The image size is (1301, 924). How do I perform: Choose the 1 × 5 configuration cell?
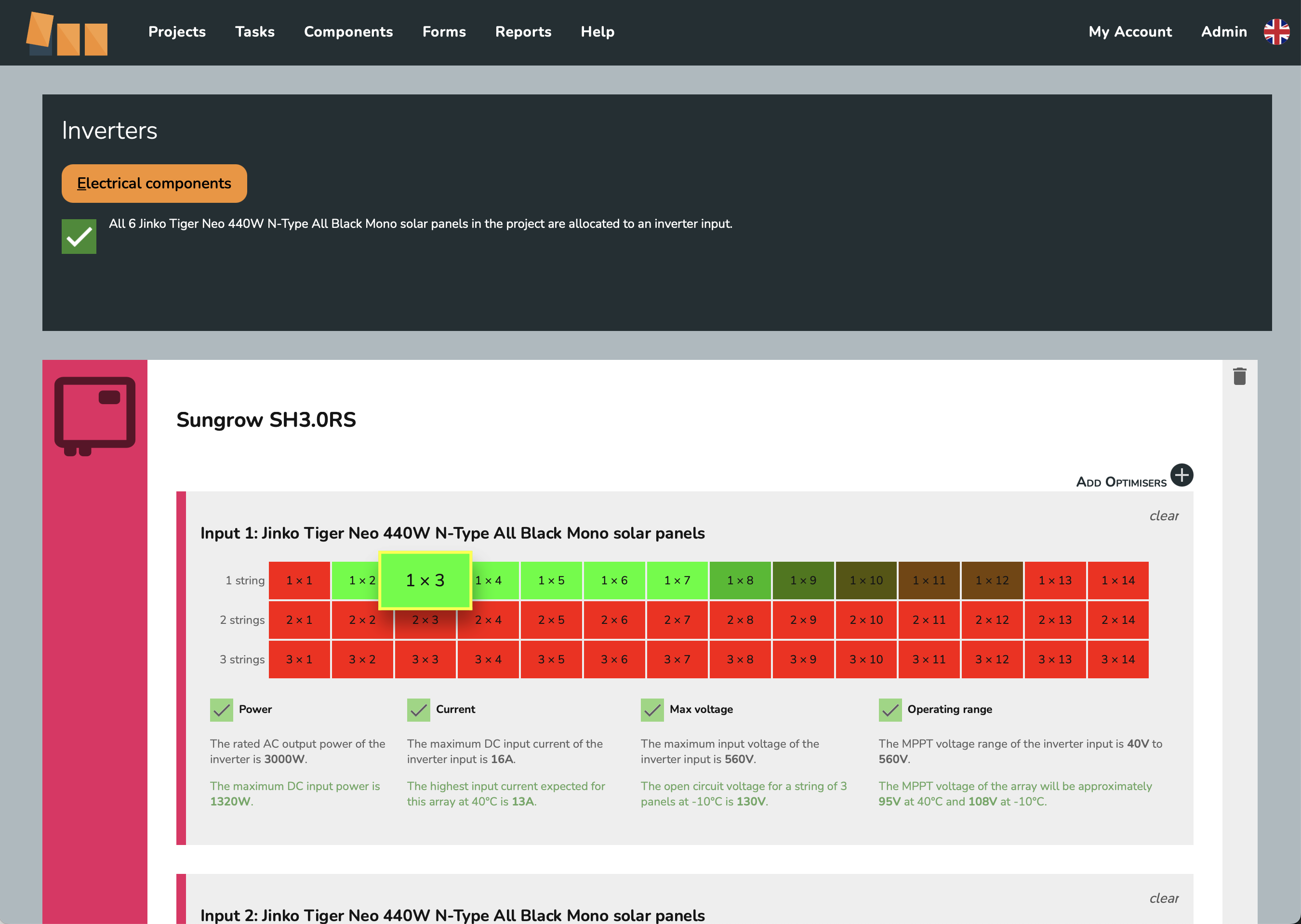(x=551, y=581)
